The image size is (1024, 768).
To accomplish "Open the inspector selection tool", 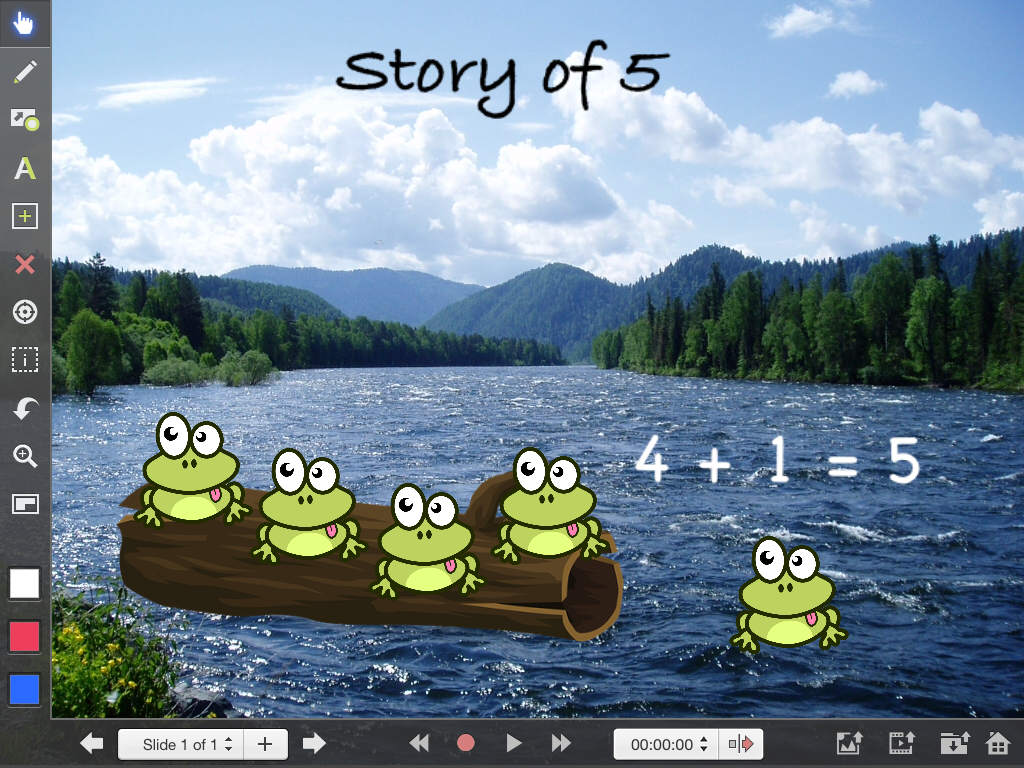I will point(25,360).
